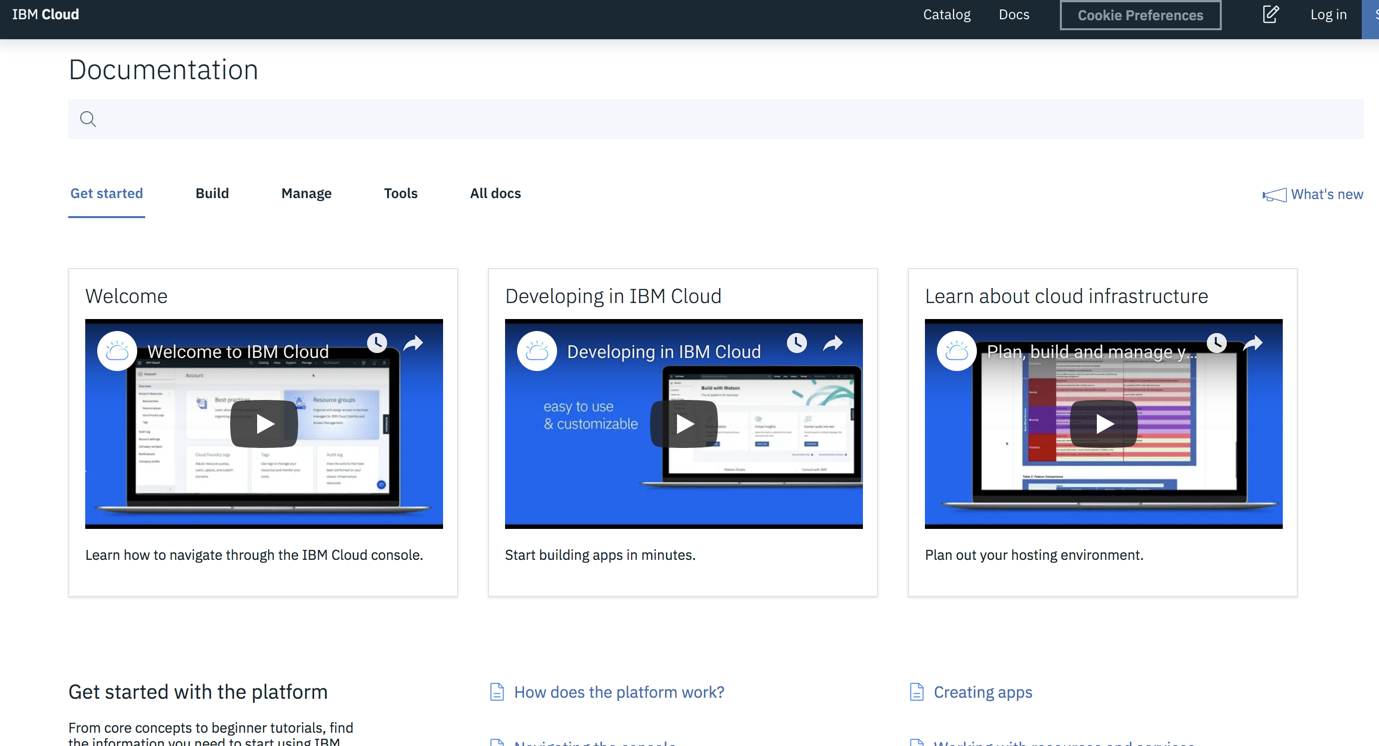The width and height of the screenshot is (1379, 746).
Task: Click the document icon beside How does the platform work
Action: pos(497,691)
